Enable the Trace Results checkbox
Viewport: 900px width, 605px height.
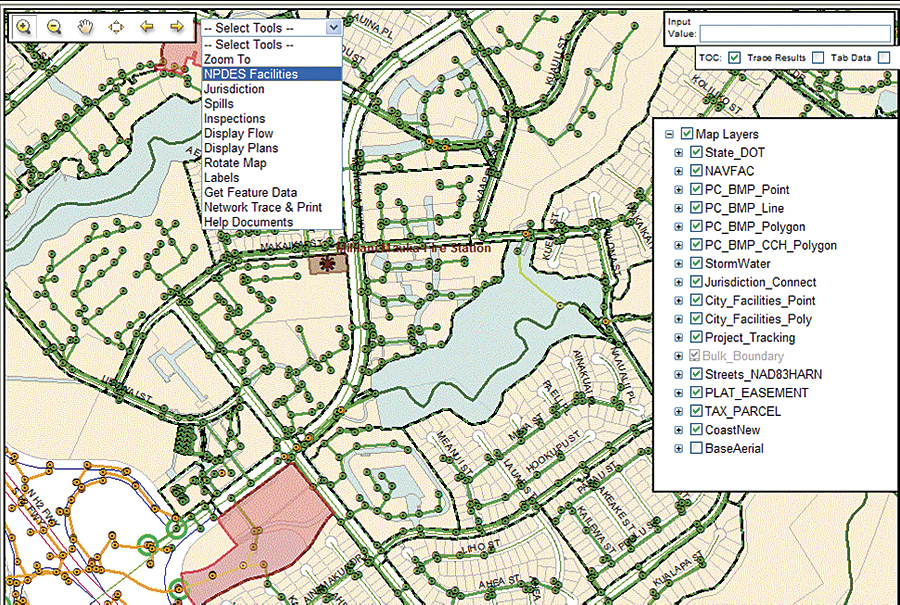click(818, 57)
